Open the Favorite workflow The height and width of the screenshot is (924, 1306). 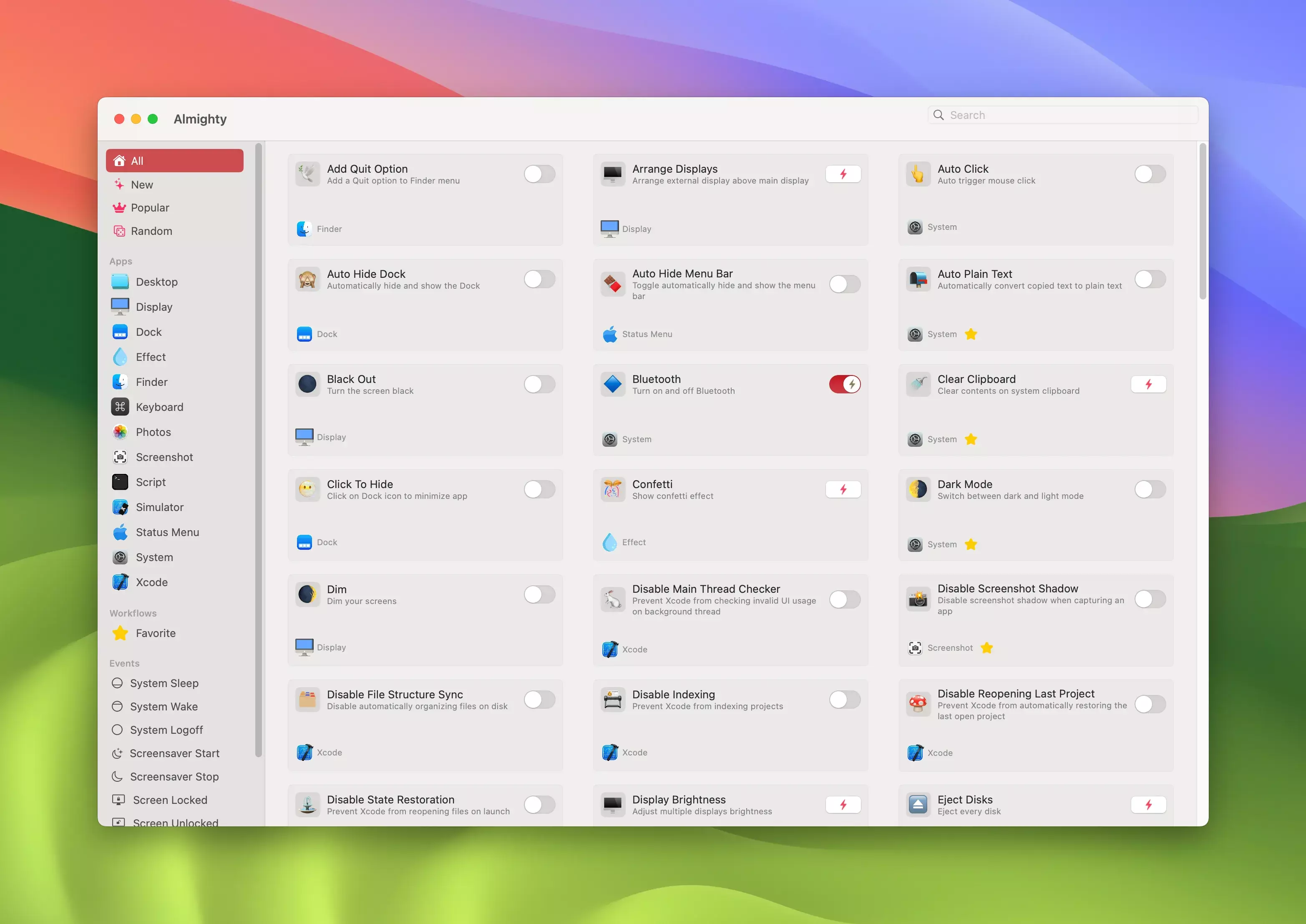coord(155,633)
